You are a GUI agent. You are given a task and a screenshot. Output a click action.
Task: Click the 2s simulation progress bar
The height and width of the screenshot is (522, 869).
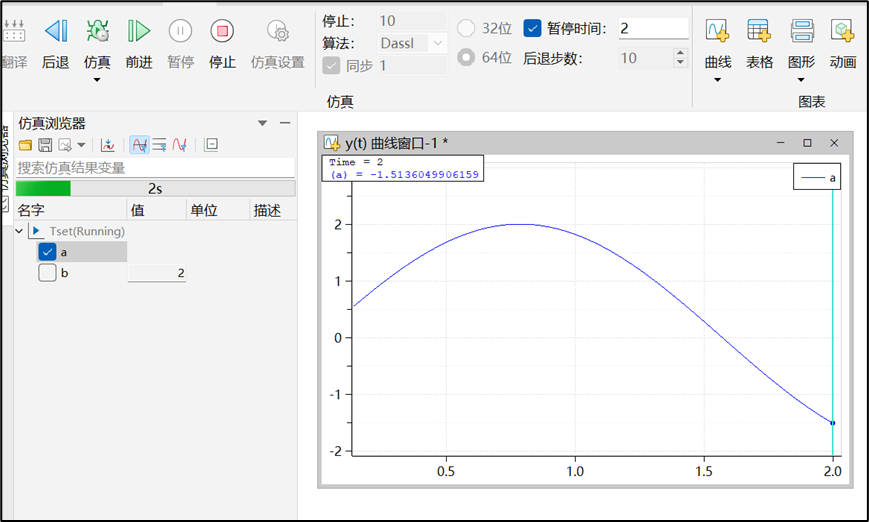[x=155, y=188]
